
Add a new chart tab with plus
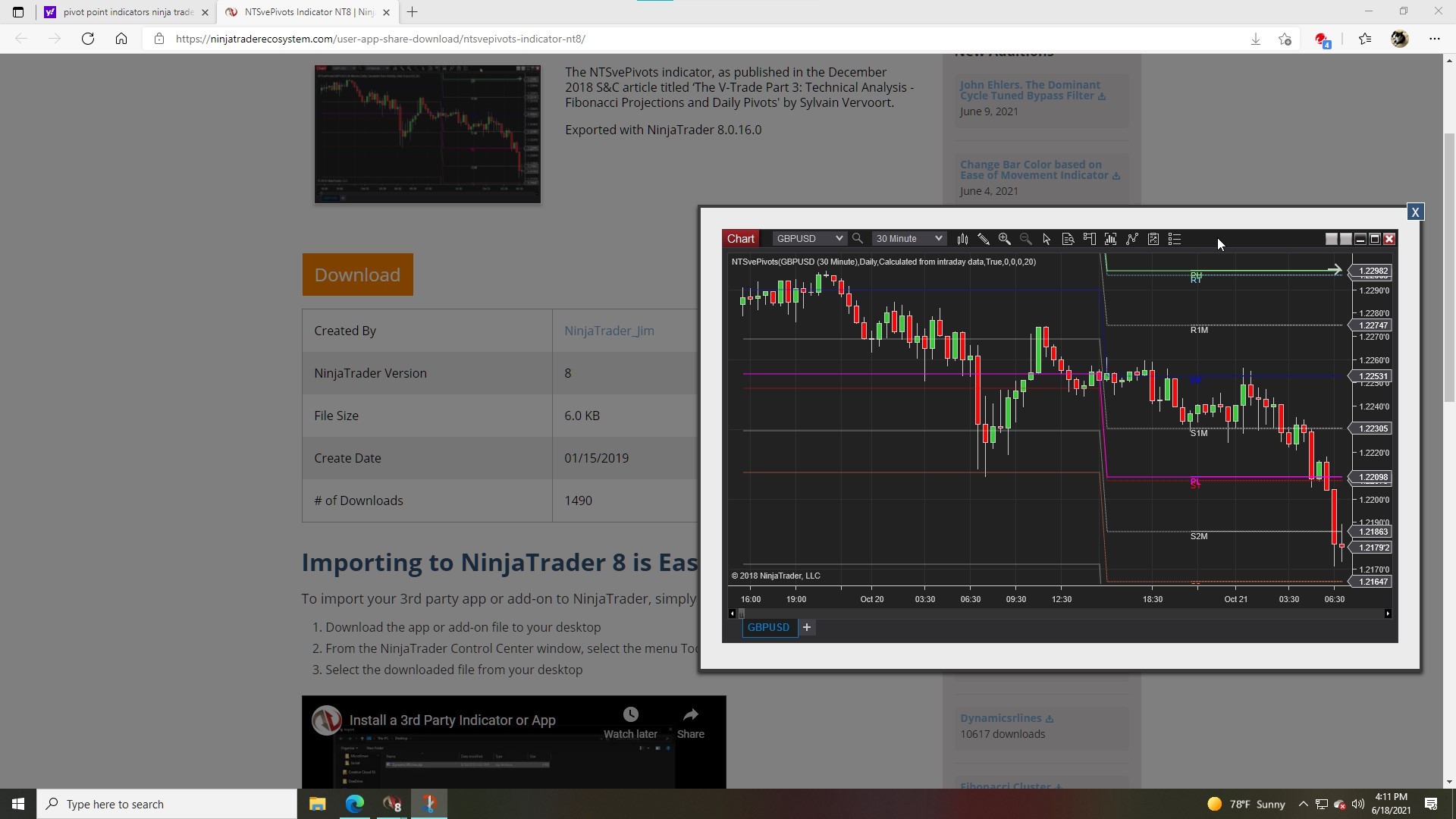tap(807, 627)
